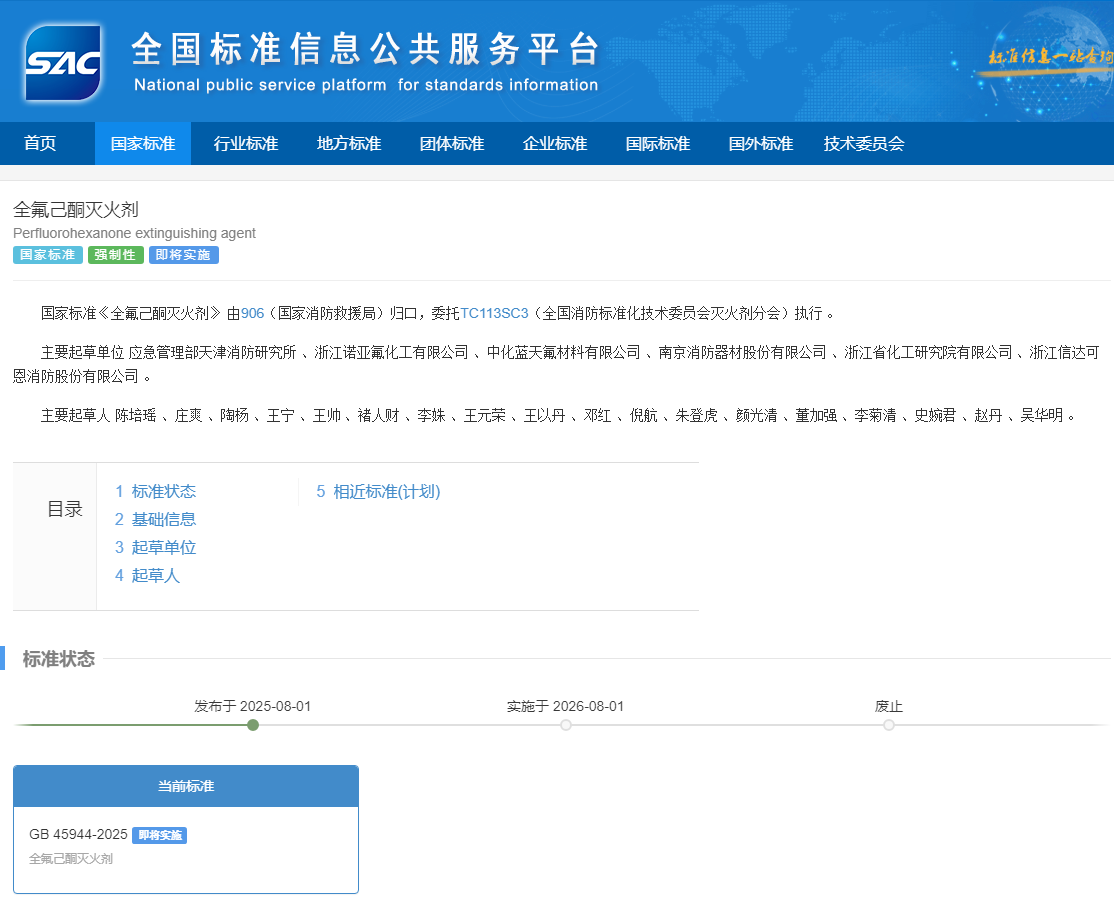Open the 企业标准 navigation tab
The height and width of the screenshot is (918, 1114).
555,144
